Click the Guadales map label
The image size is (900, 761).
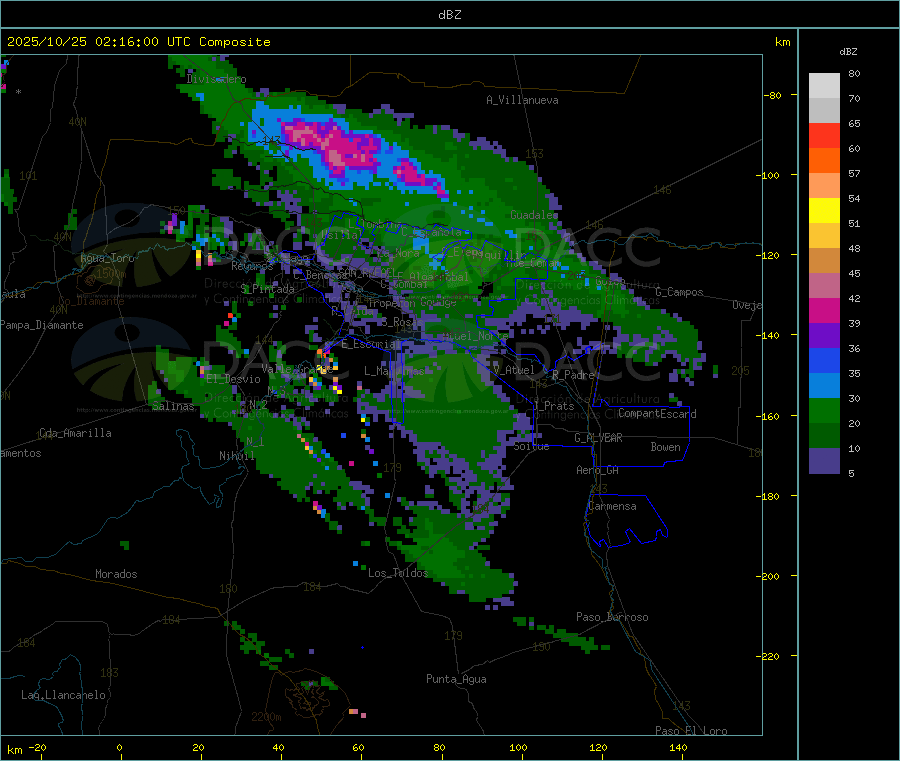coord(534,215)
